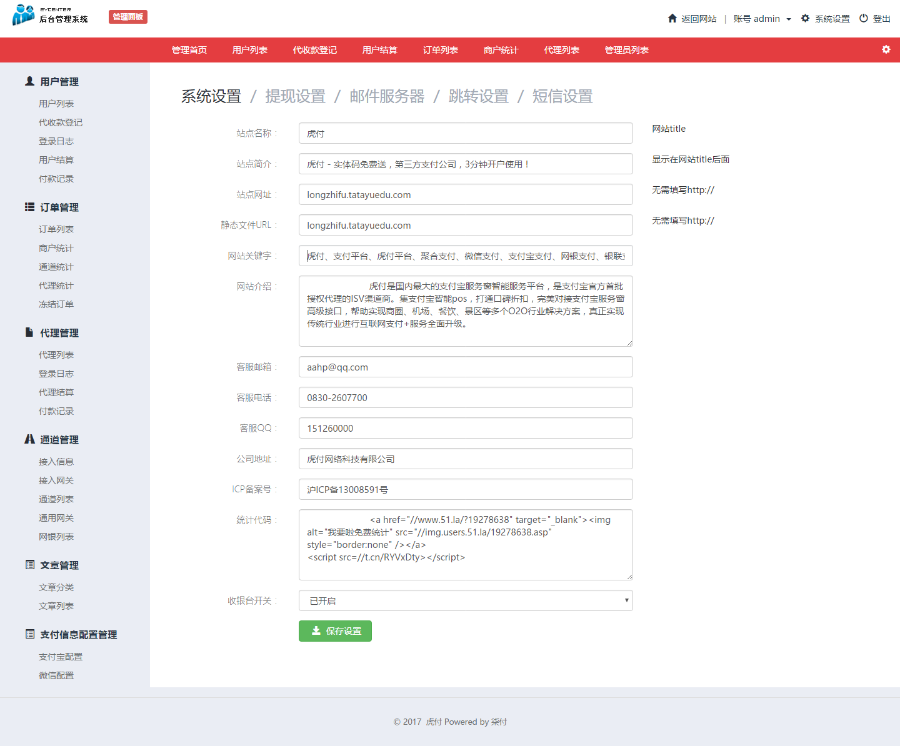Switch to the 跳转设置 tab
Image resolution: width=900 pixels, height=746 pixels.
(479, 96)
